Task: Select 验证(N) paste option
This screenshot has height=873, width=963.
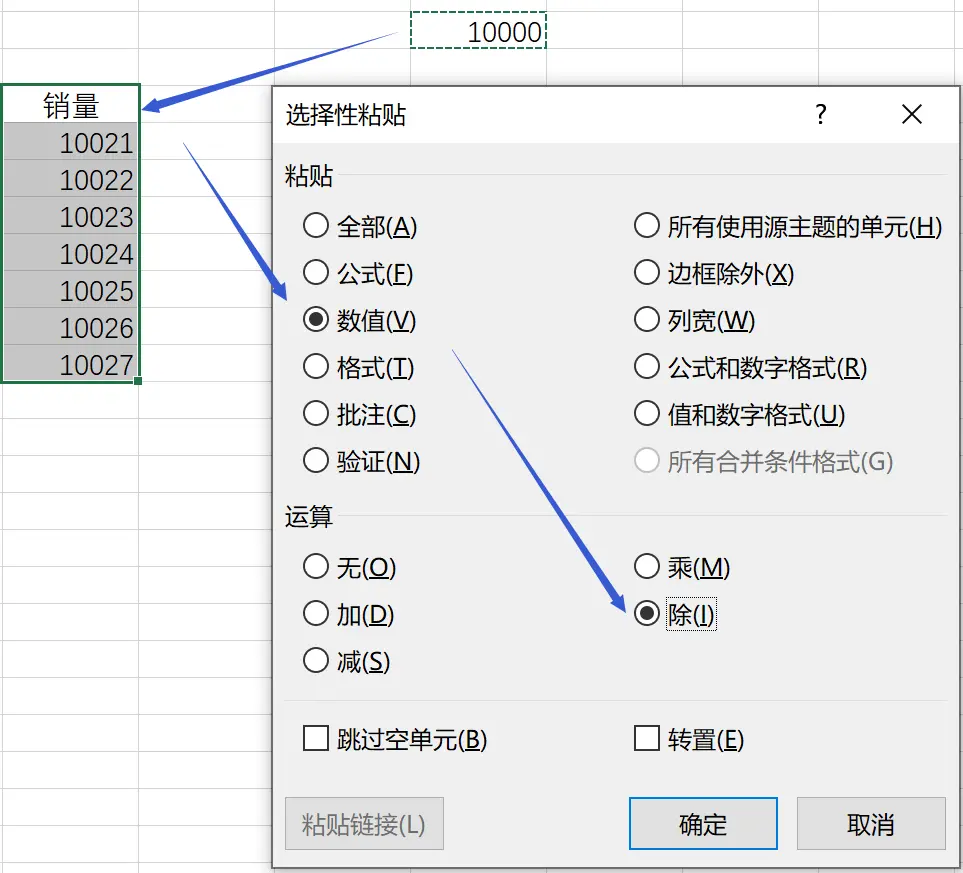Action: 316,461
